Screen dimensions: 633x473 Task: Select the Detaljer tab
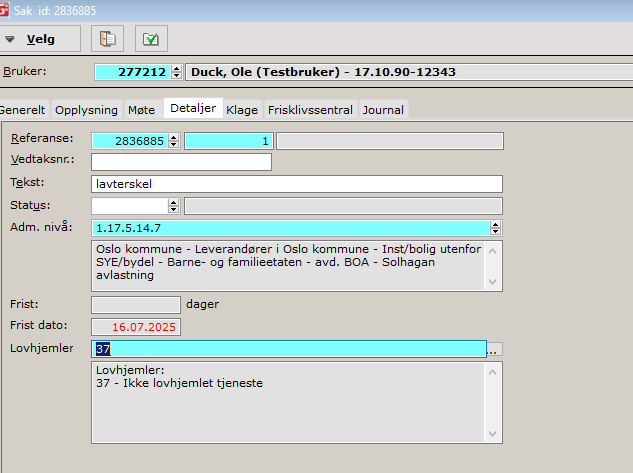click(193, 108)
